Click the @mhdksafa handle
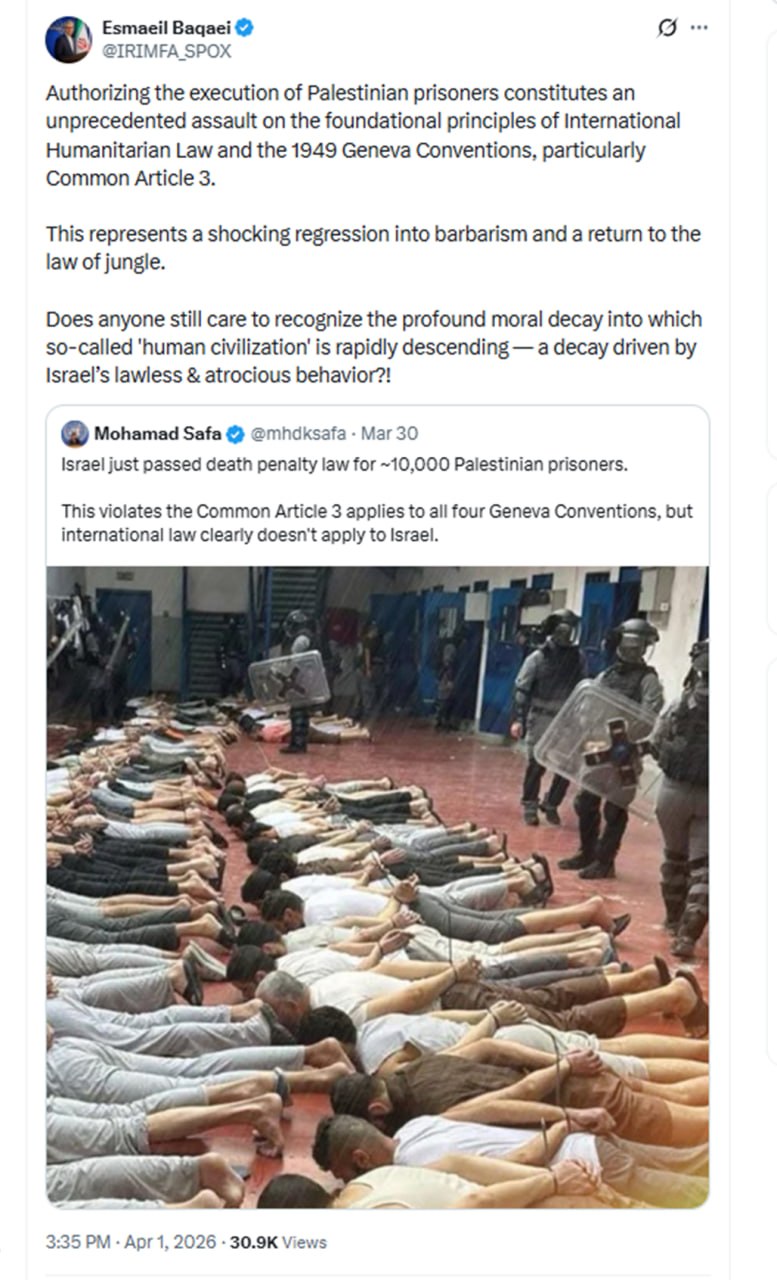The image size is (777, 1280). (x=300, y=434)
